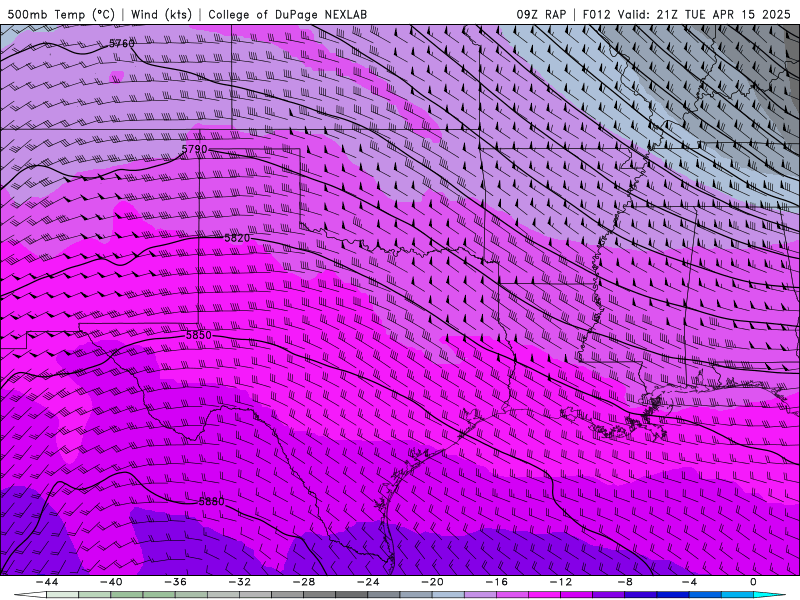The width and height of the screenshot is (800, 600).
Task: Select the "College of DuPage NEXLAB" text
Action: [287, 14]
